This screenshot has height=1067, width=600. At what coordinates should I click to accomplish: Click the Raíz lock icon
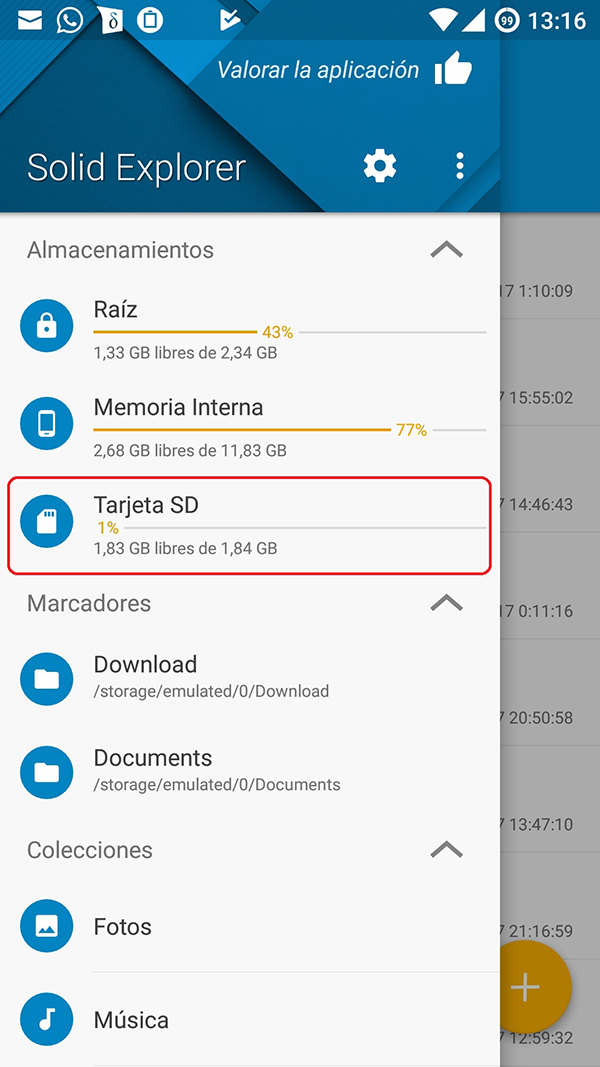tap(47, 326)
